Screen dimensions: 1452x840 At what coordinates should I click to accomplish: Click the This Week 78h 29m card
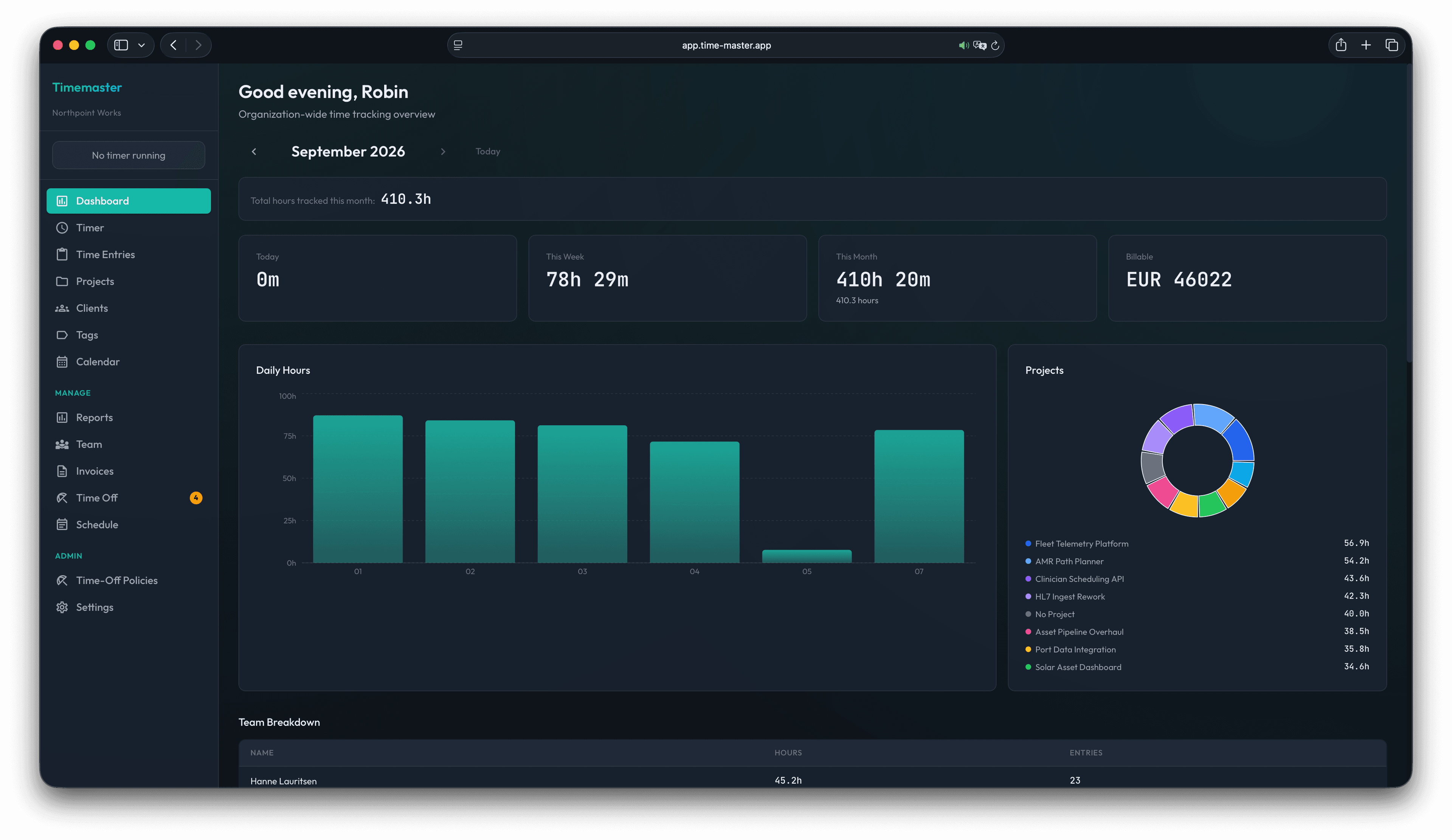point(667,278)
